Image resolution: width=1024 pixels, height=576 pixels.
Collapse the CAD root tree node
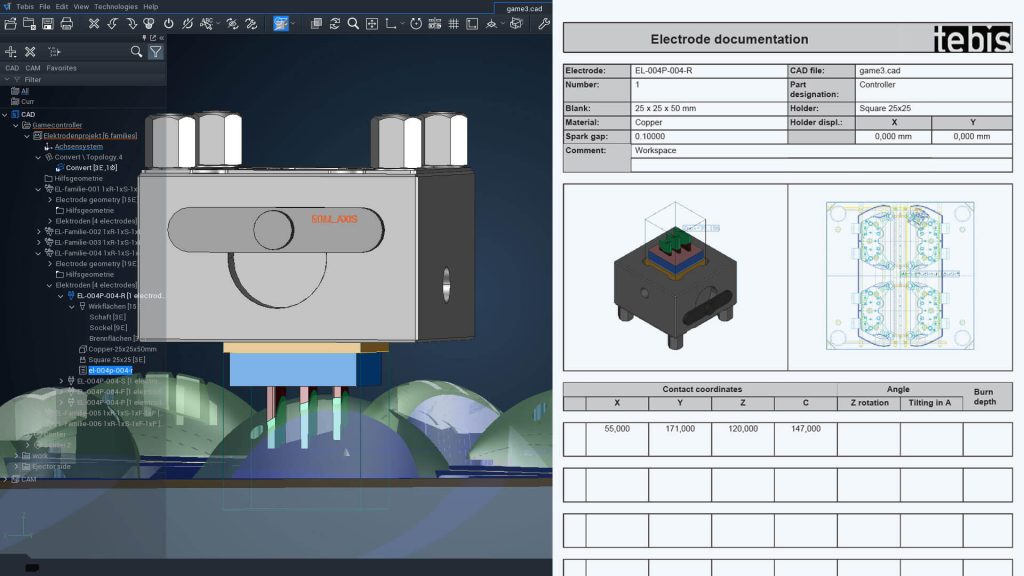pos(5,114)
